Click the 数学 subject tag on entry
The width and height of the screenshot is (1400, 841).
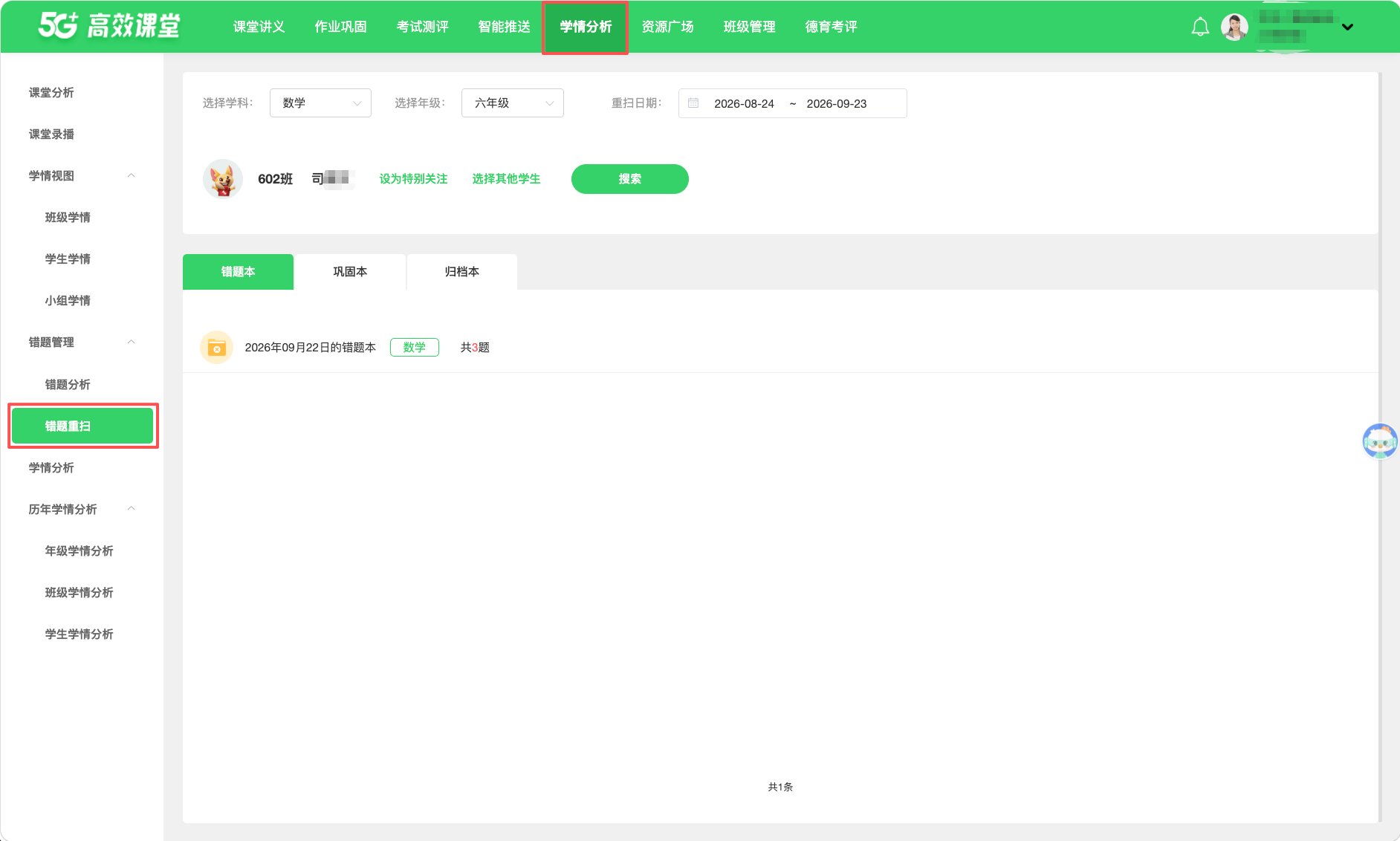(x=415, y=348)
